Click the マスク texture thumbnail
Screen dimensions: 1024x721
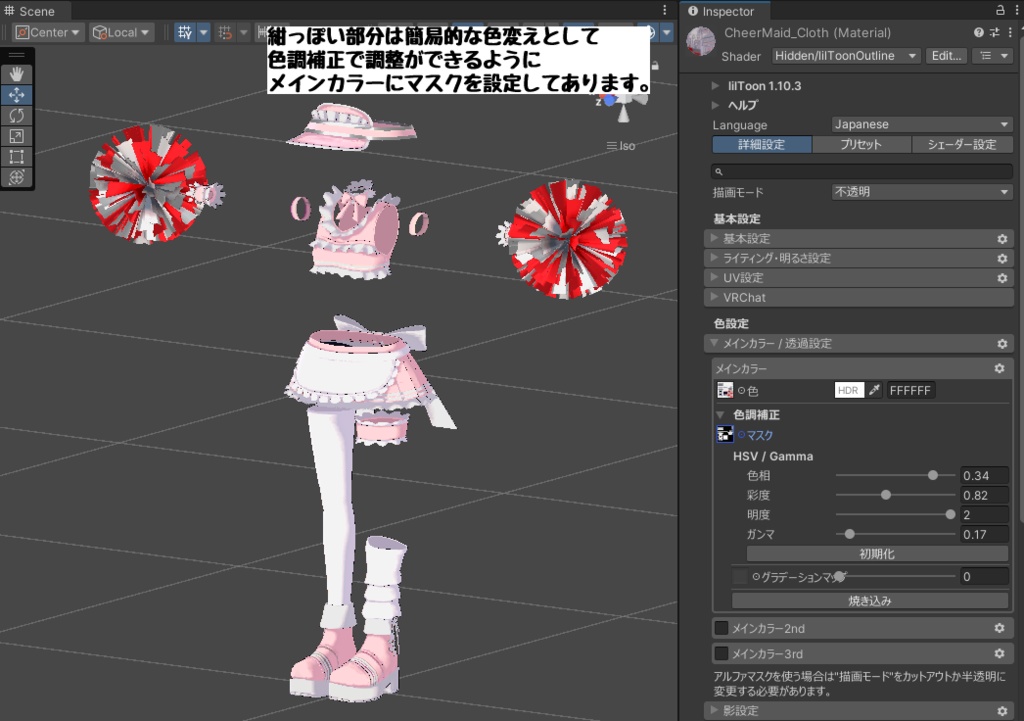click(x=726, y=433)
